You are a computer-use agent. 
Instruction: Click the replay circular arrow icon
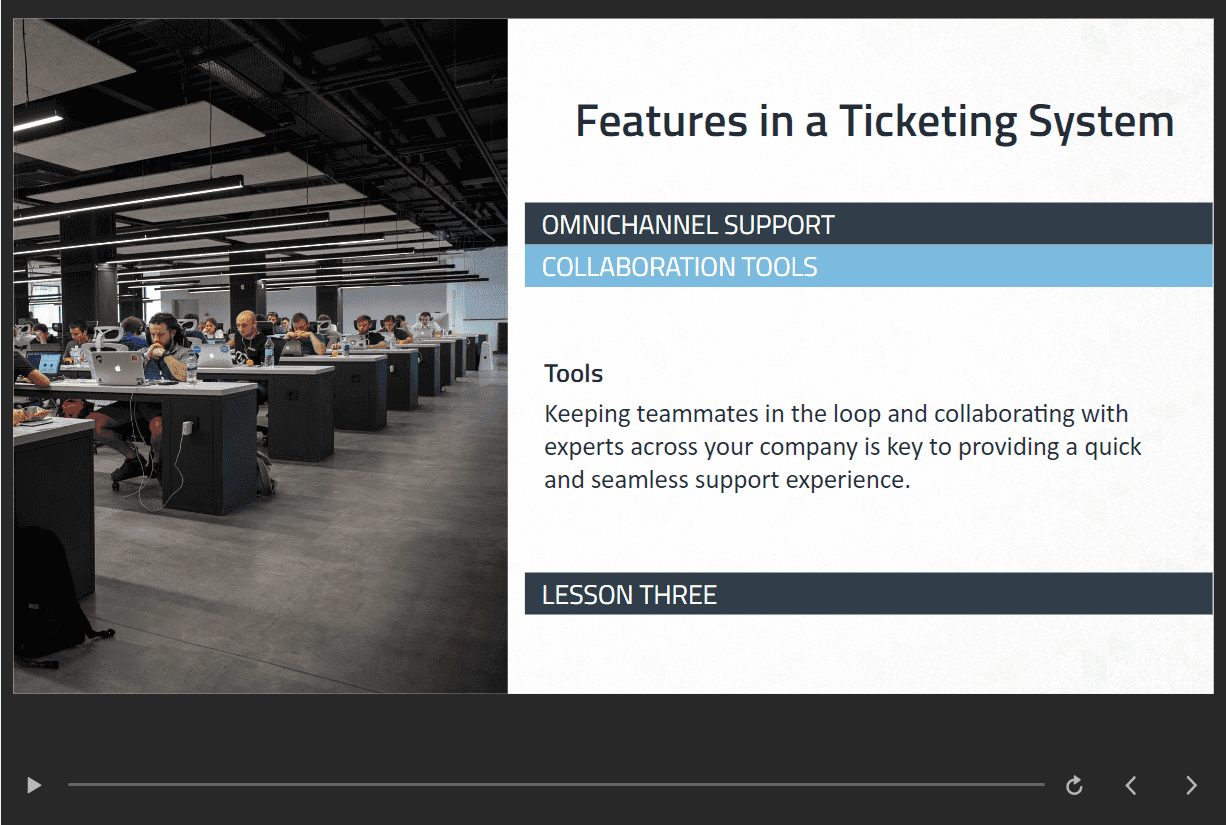(x=1074, y=785)
